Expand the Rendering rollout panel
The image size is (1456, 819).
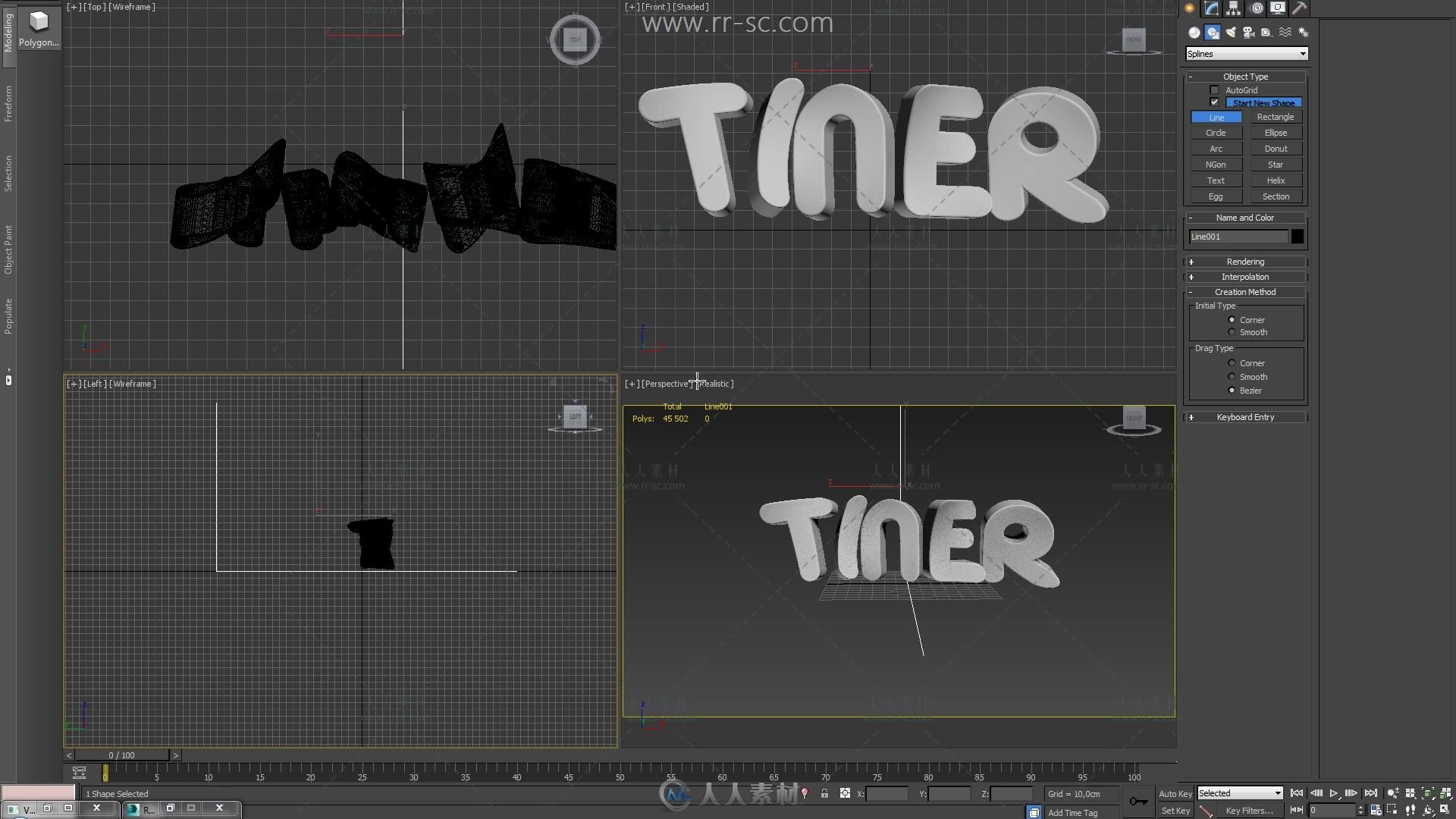[x=1245, y=261]
